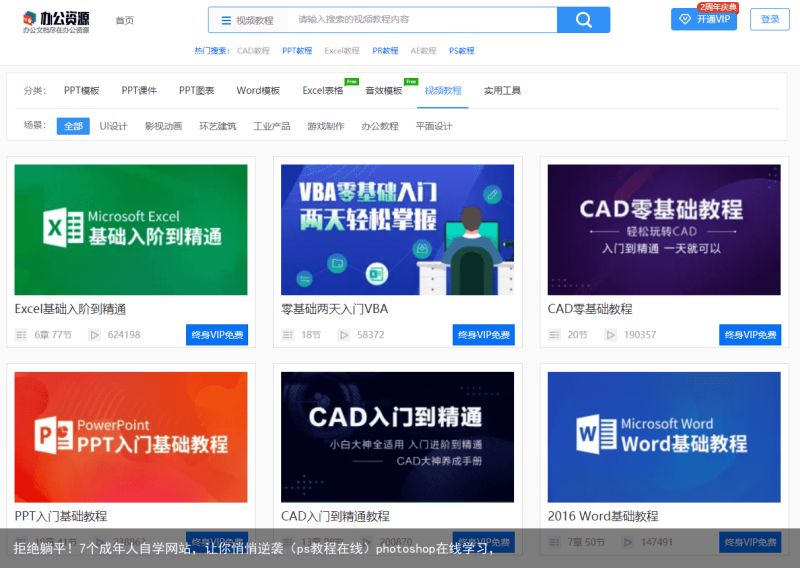Screen dimensions: 800x568
Task: Click the chapter list icon beside 6章 77节
Action: click(x=21, y=335)
